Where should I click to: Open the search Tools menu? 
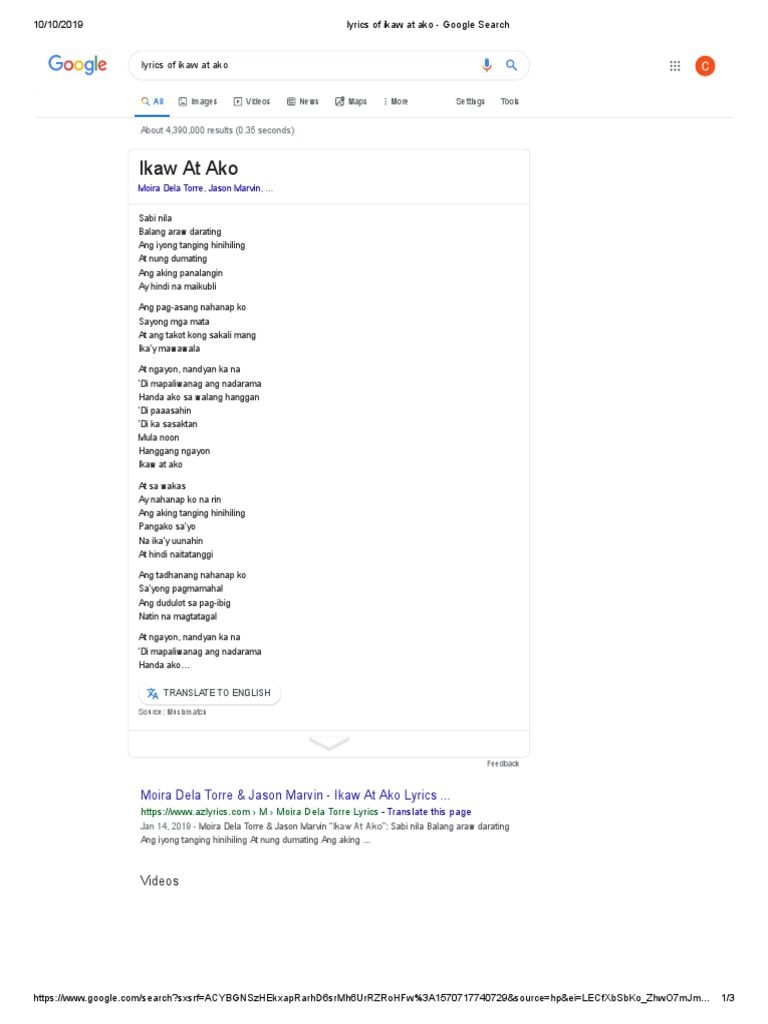pyautogui.click(x=510, y=102)
